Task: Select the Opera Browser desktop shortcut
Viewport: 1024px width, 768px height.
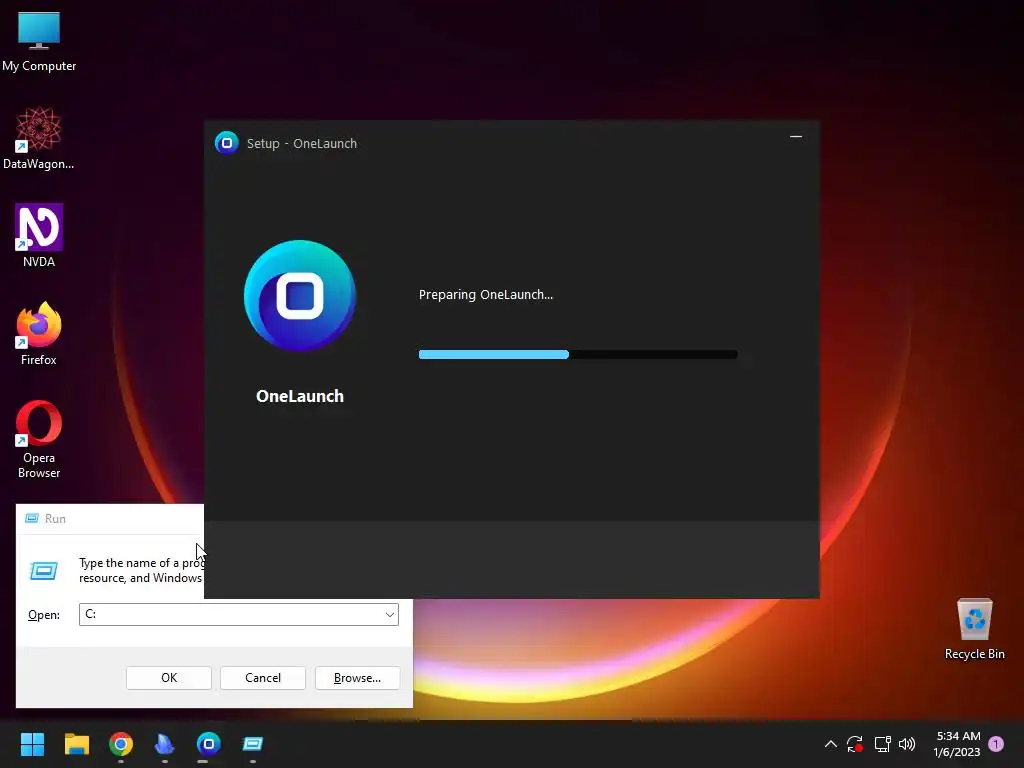Action: coord(39,440)
